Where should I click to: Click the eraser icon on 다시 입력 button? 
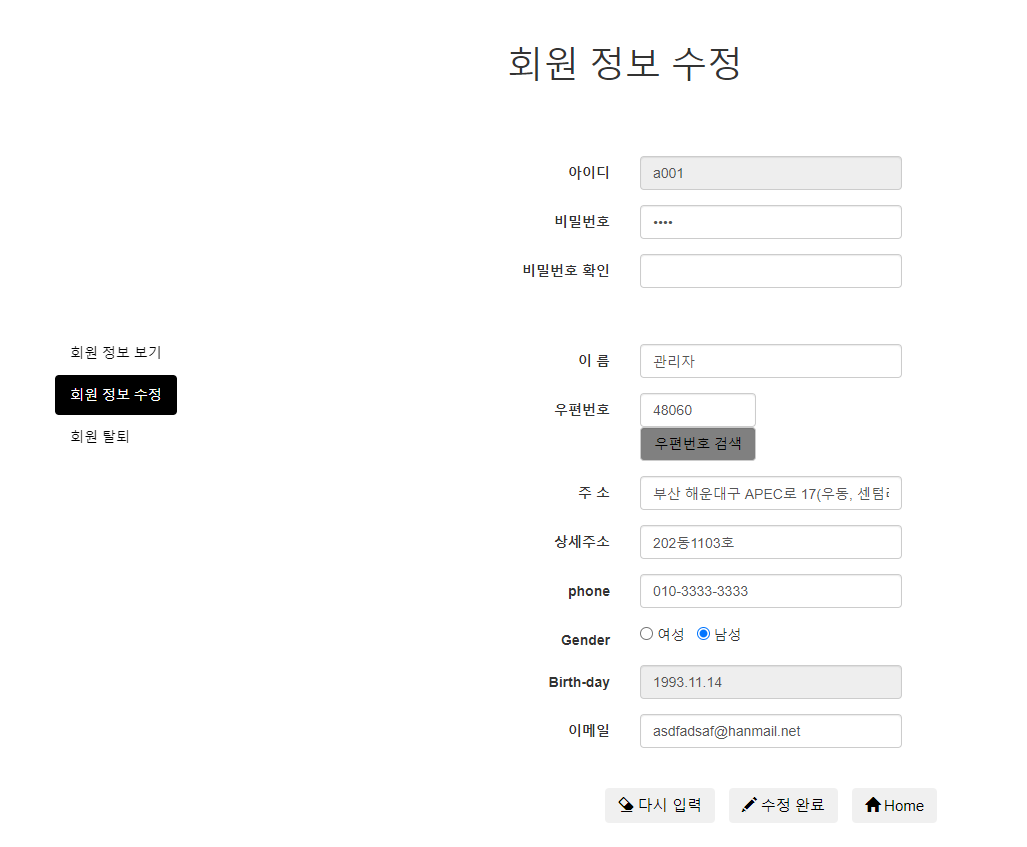624,805
